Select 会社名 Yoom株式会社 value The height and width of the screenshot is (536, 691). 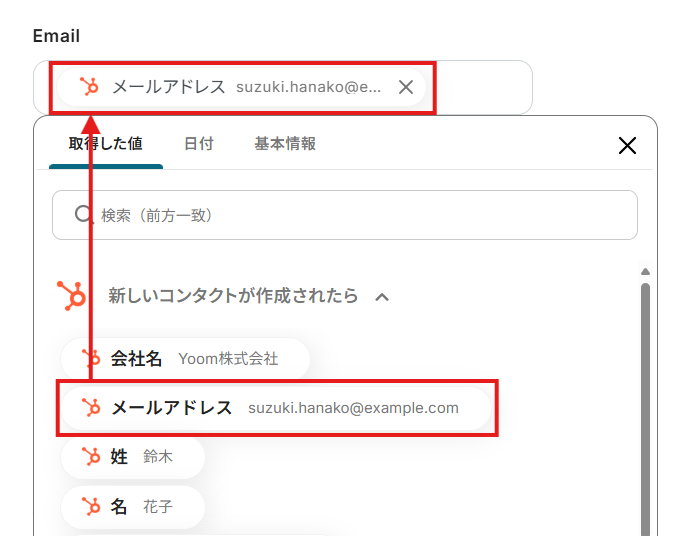[185, 358]
